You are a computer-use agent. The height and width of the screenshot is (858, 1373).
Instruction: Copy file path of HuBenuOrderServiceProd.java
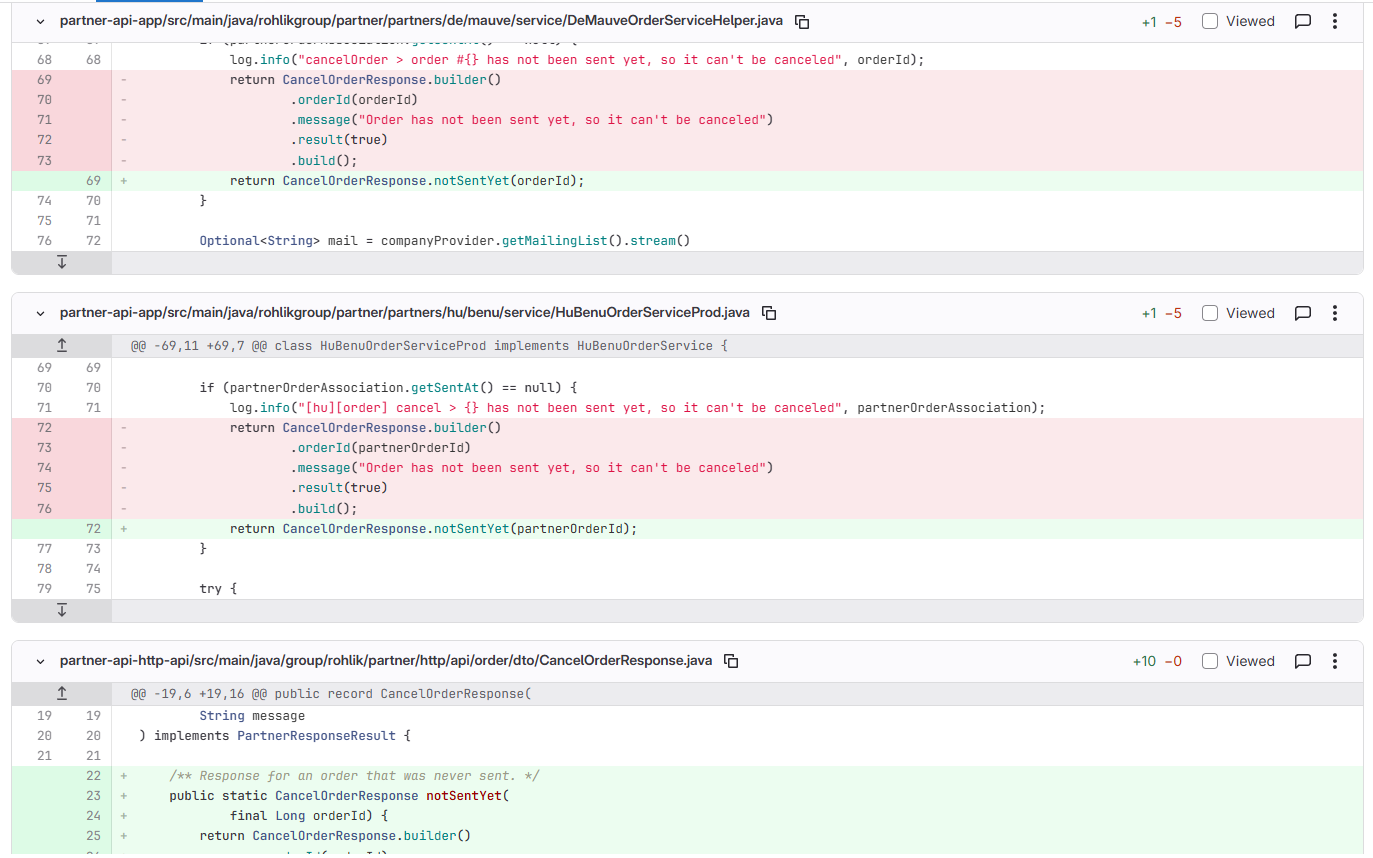pyautogui.click(x=769, y=313)
